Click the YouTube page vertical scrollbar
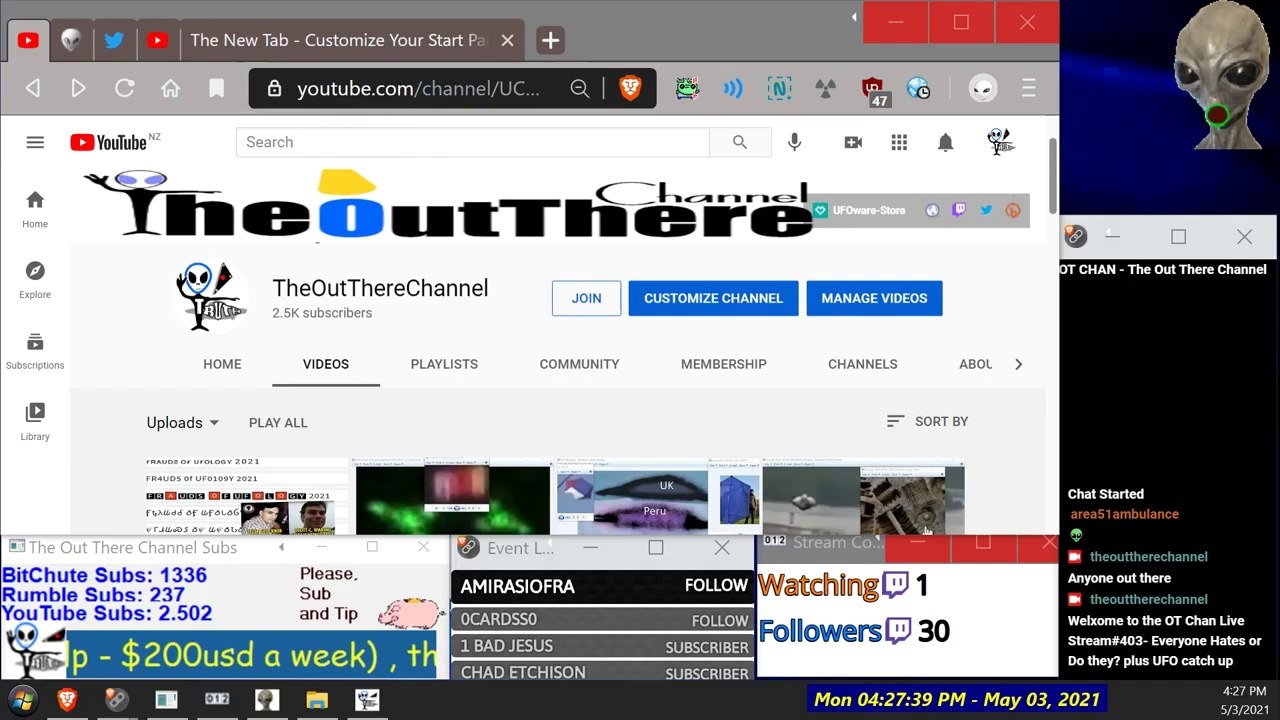Screen dimensions: 1280x720 (x=1052, y=176)
